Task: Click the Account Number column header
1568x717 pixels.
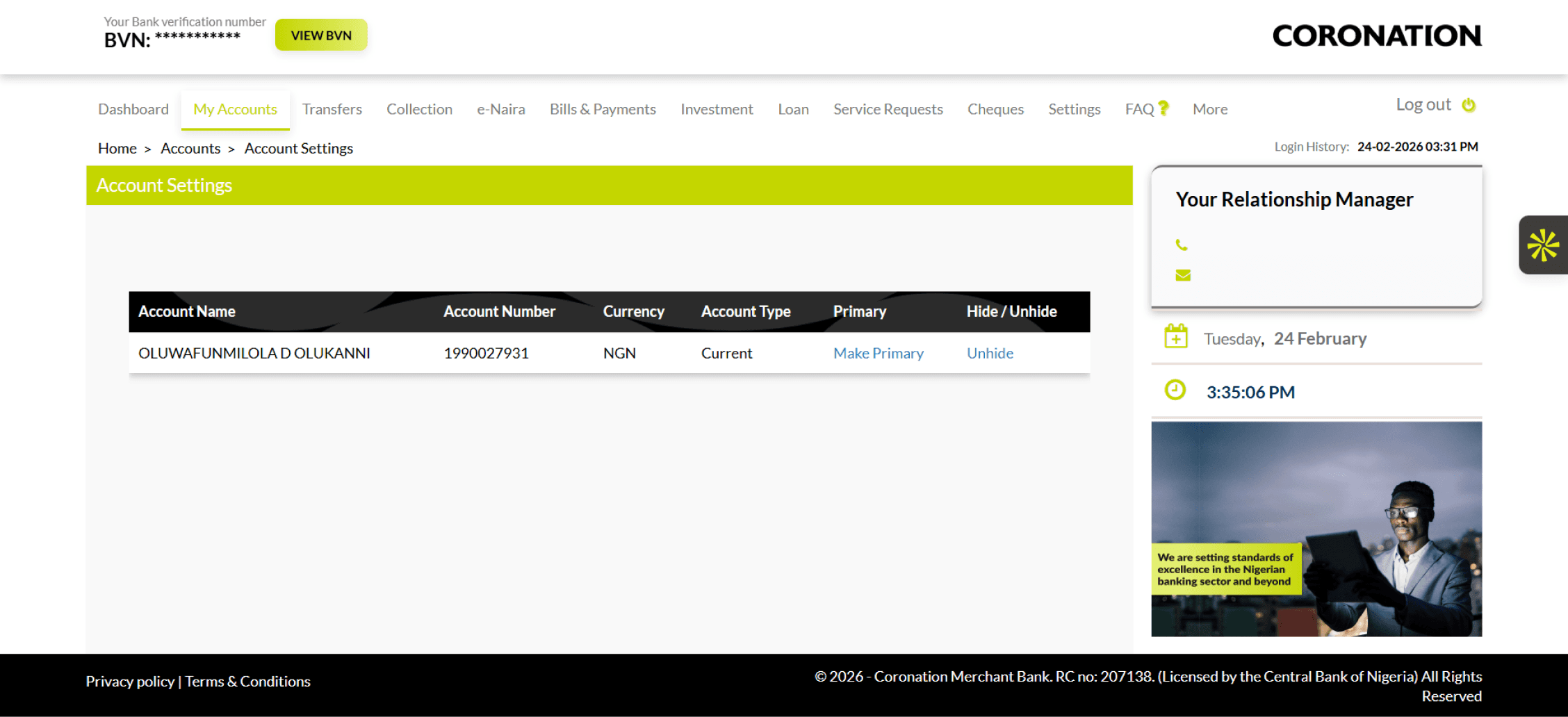Action: [x=499, y=311]
